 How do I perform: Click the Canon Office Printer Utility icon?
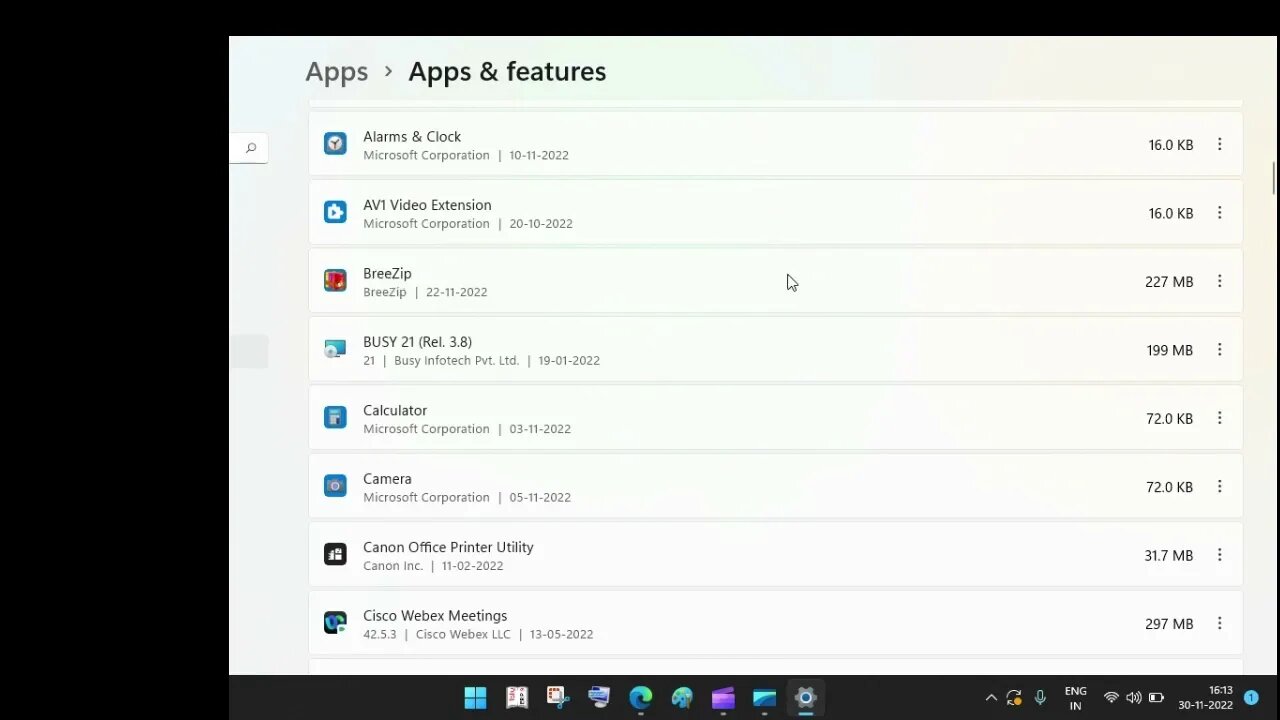pos(335,554)
